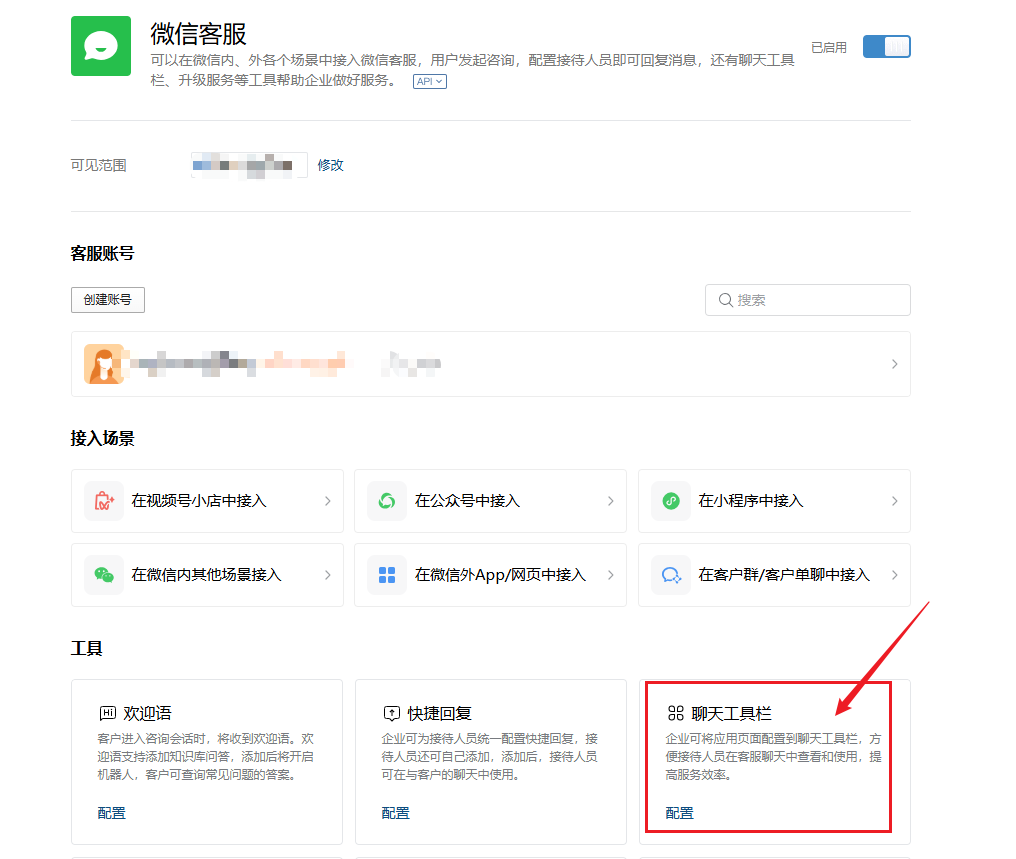This screenshot has height=859, width=1016.
Task: Open 在微信外App/网页中接入 scenario
Action: 491,575
